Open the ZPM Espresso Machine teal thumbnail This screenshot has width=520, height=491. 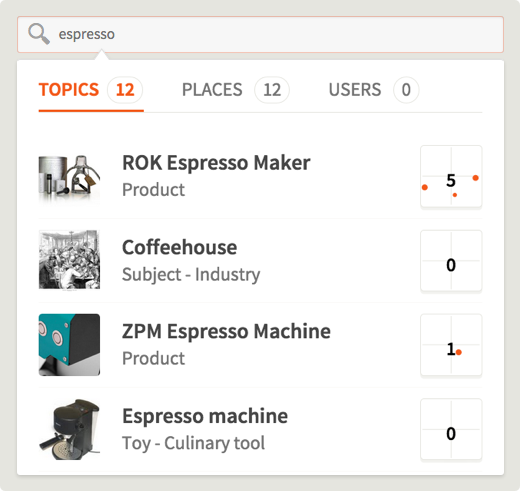(x=69, y=345)
